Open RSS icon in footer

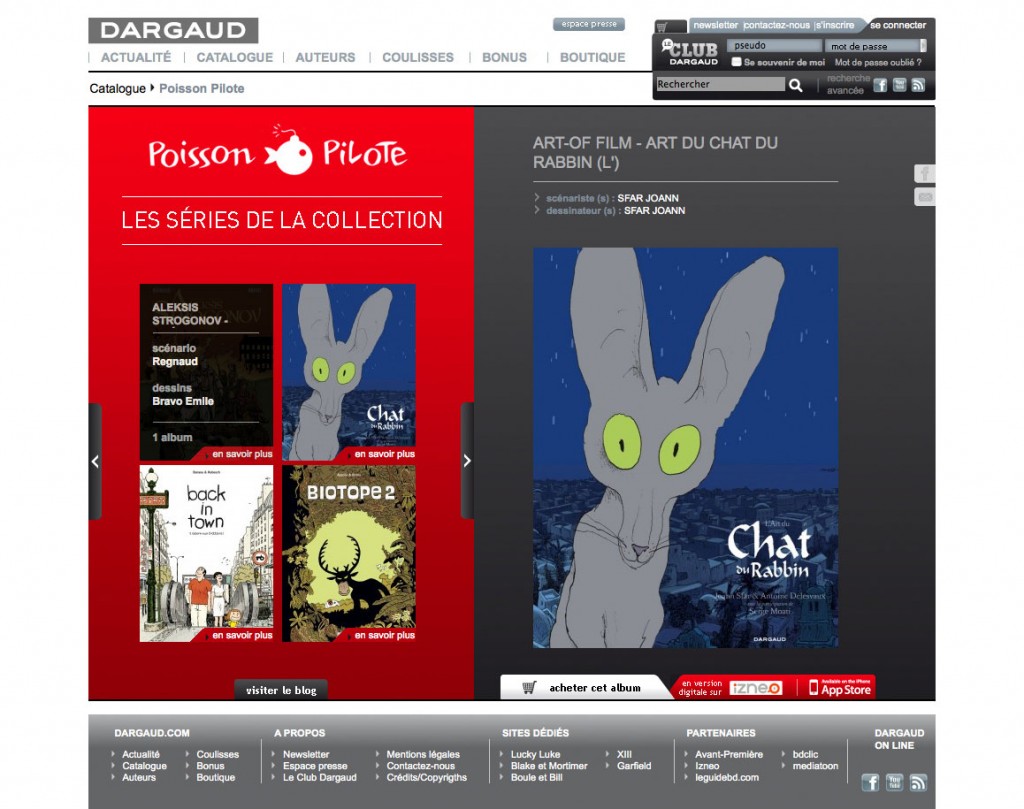click(x=918, y=782)
